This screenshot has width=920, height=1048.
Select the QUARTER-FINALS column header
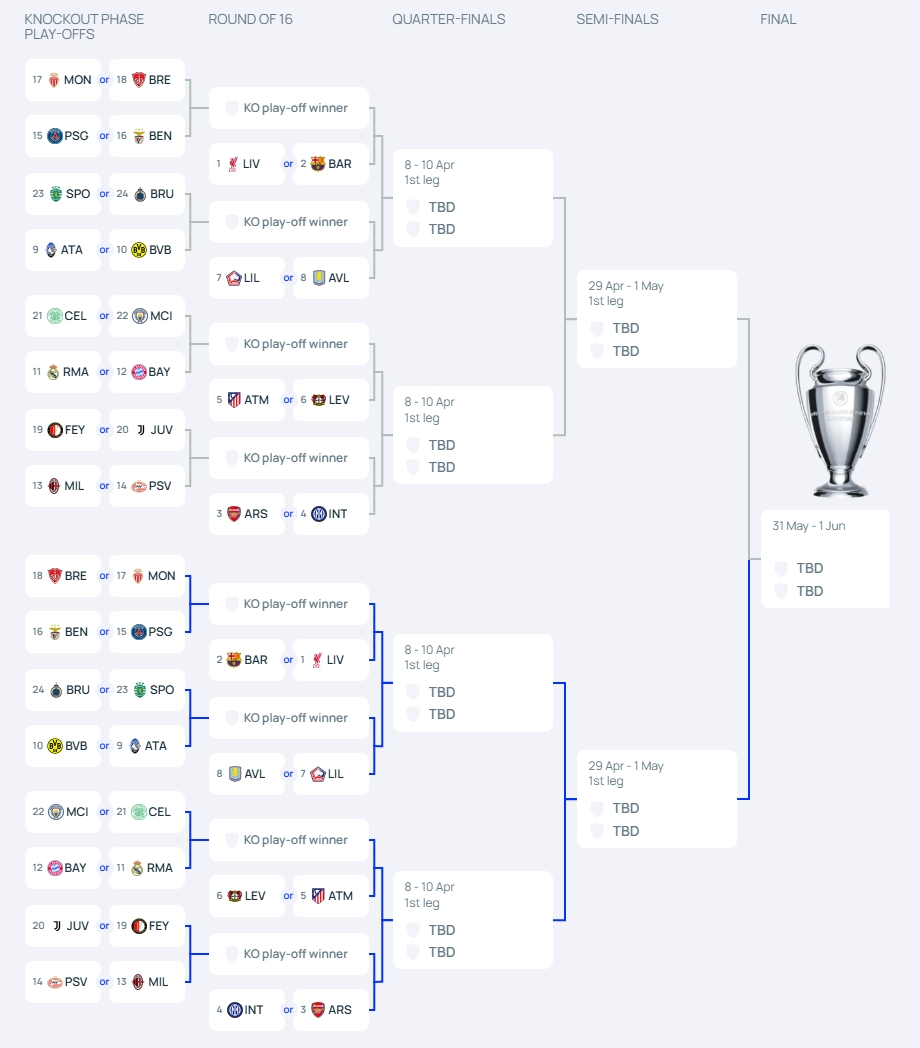(x=448, y=19)
